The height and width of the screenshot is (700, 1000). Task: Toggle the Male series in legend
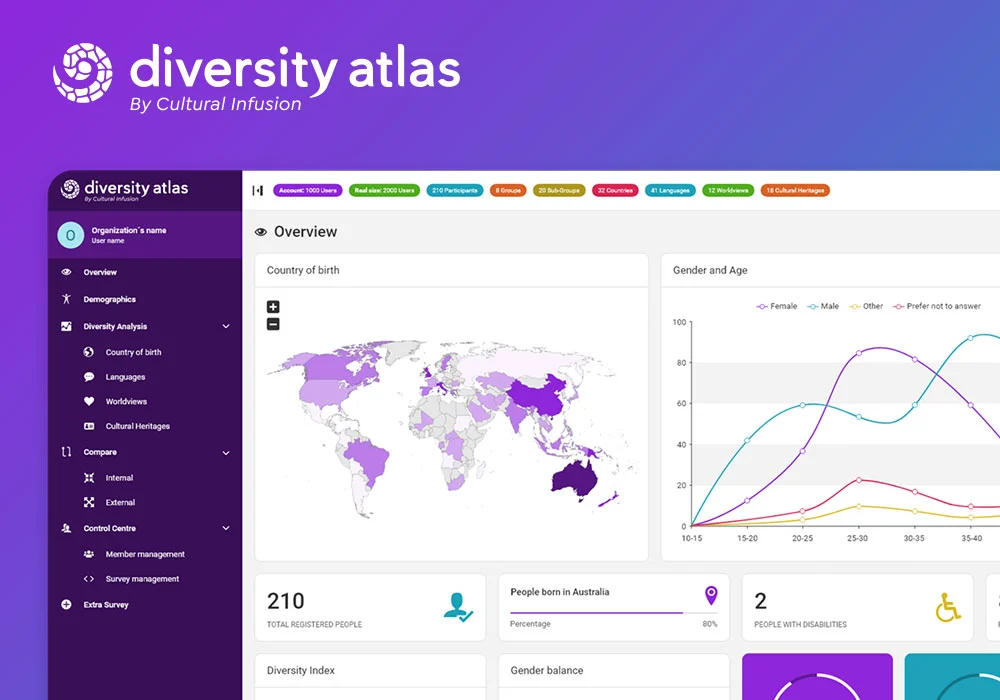click(823, 307)
